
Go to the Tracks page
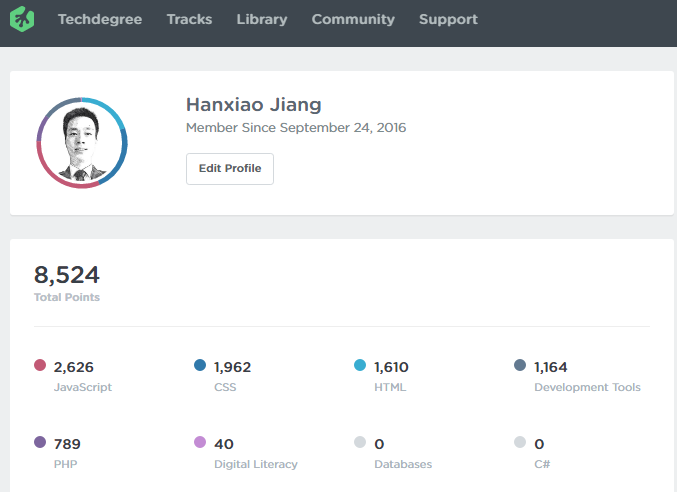tap(189, 19)
